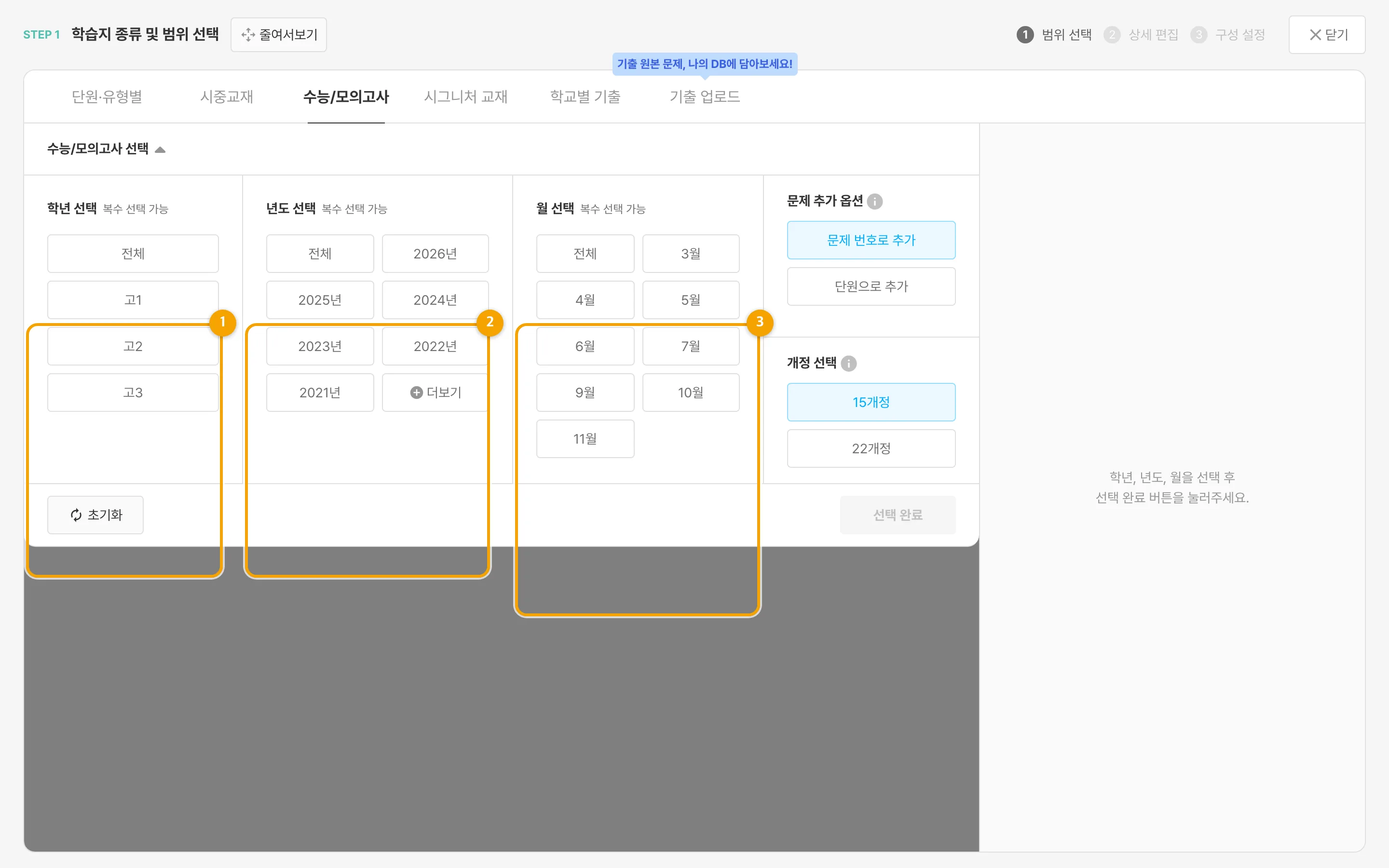1389x868 pixels.
Task: Open the 기출 업로드 tab
Action: click(x=705, y=96)
